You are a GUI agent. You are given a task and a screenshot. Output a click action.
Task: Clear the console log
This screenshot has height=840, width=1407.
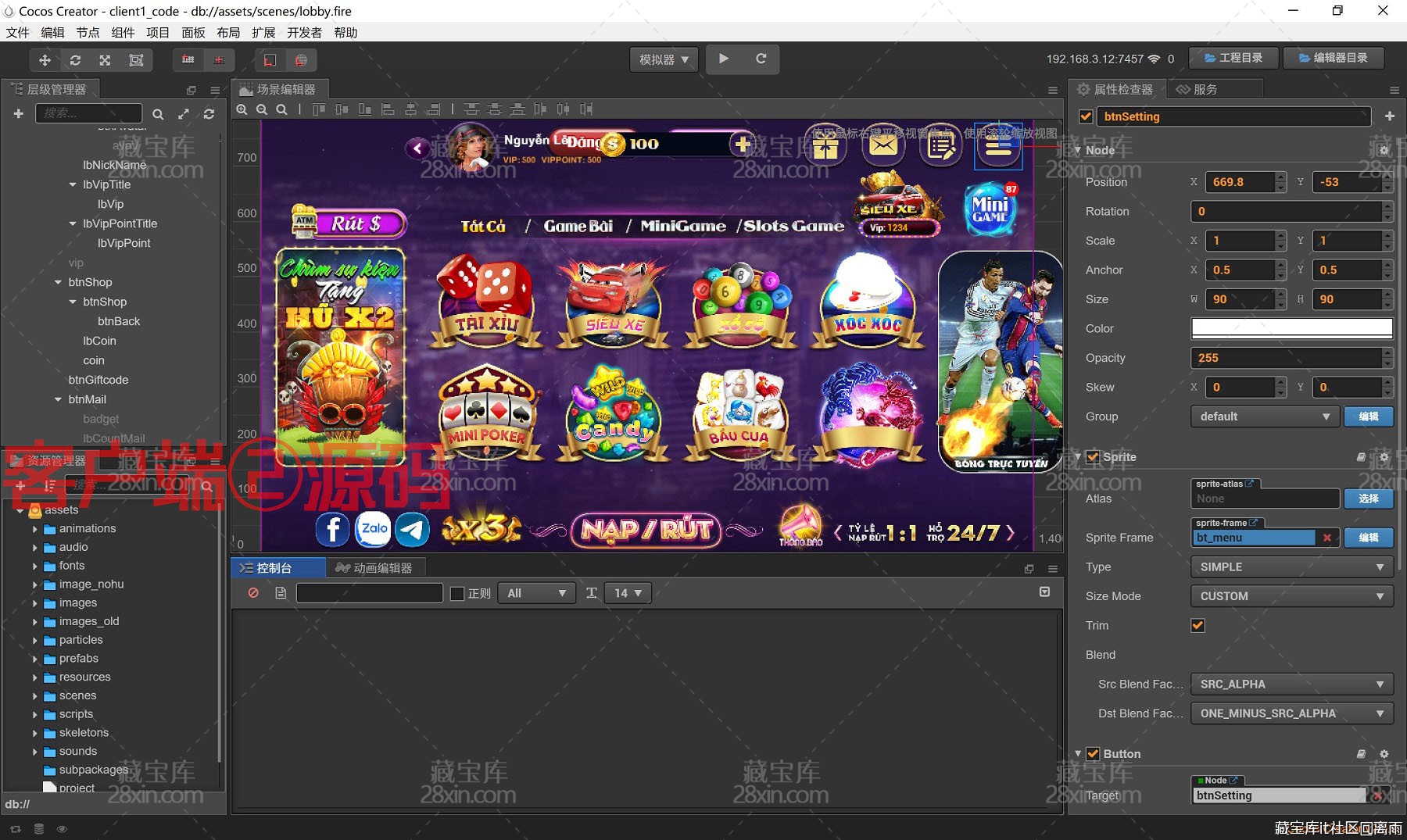(253, 593)
